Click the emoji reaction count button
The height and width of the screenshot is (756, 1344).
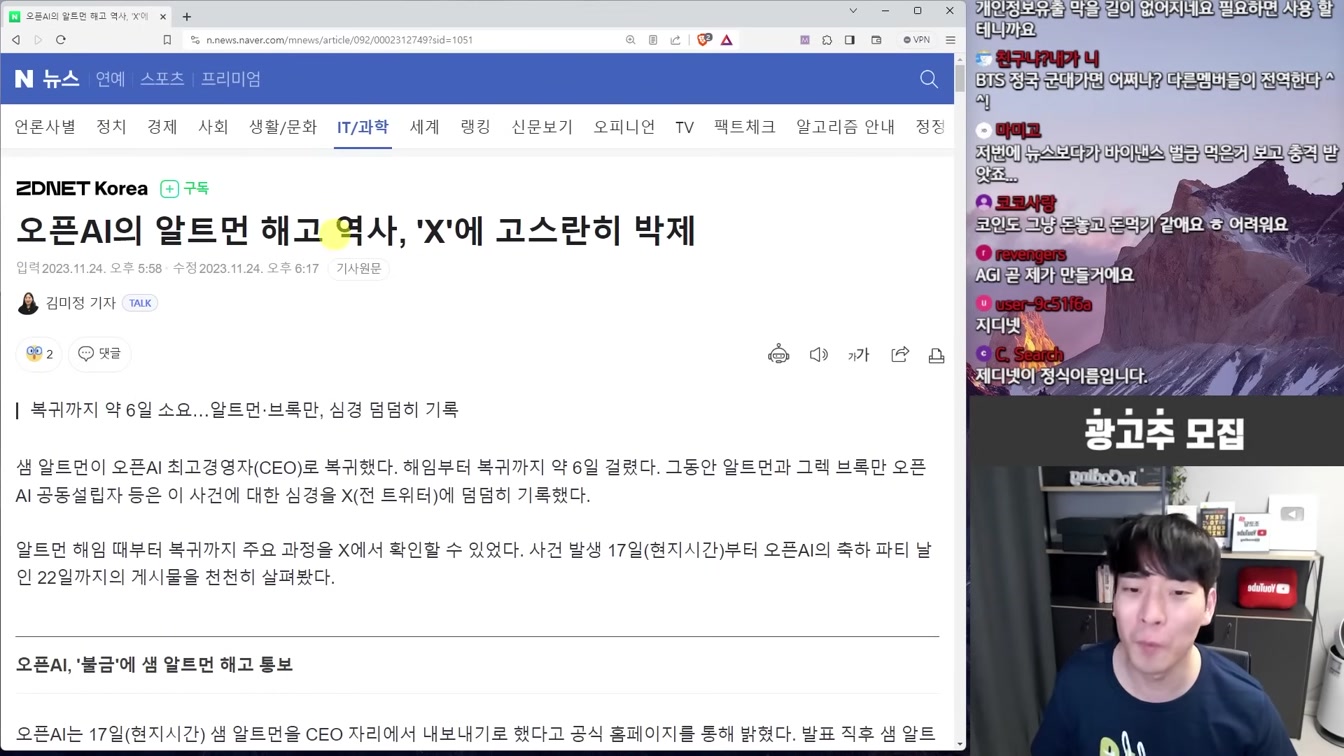(39, 354)
